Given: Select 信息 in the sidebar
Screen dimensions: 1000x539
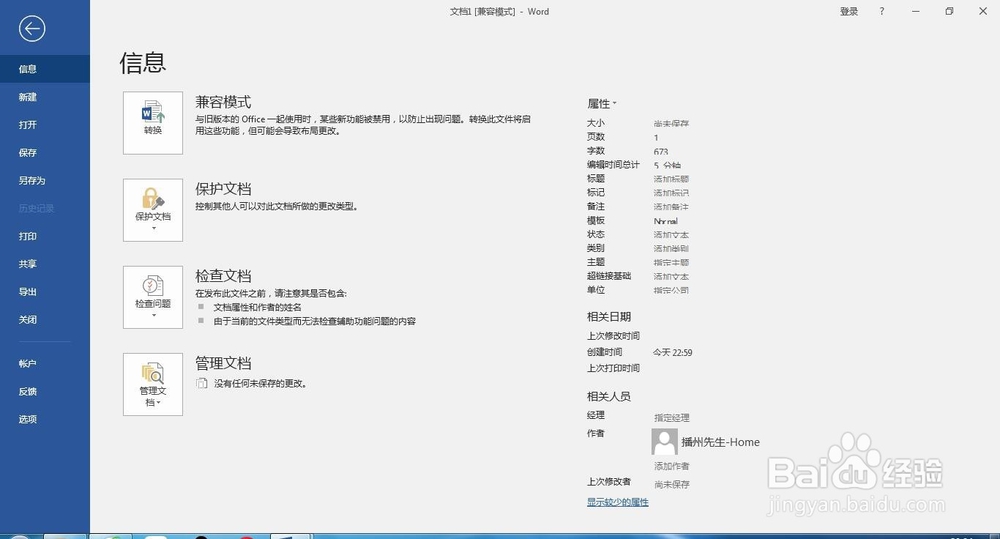Looking at the screenshot, I should pos(45,69).
